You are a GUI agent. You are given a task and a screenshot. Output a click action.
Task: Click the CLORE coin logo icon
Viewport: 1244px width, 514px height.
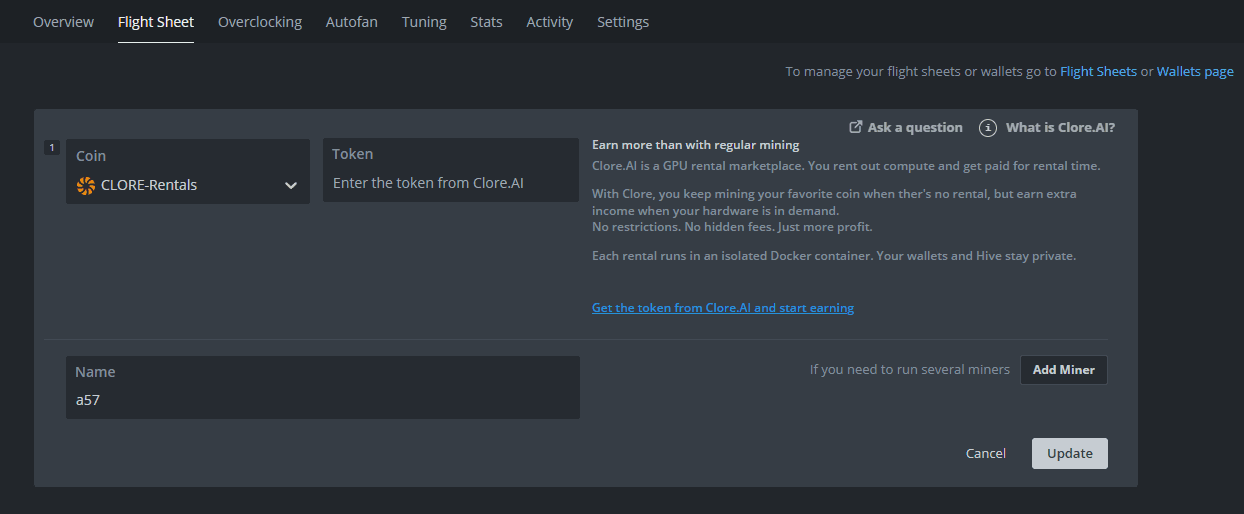click(86, 185)
